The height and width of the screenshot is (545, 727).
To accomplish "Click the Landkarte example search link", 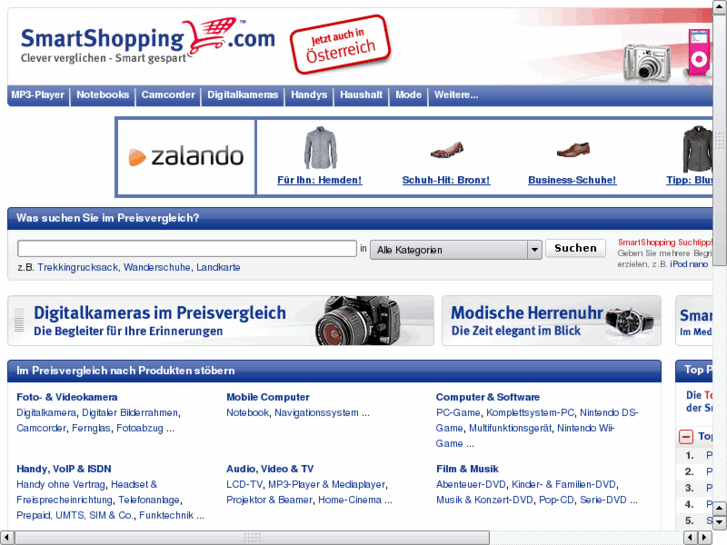I will tap(218, 267).
